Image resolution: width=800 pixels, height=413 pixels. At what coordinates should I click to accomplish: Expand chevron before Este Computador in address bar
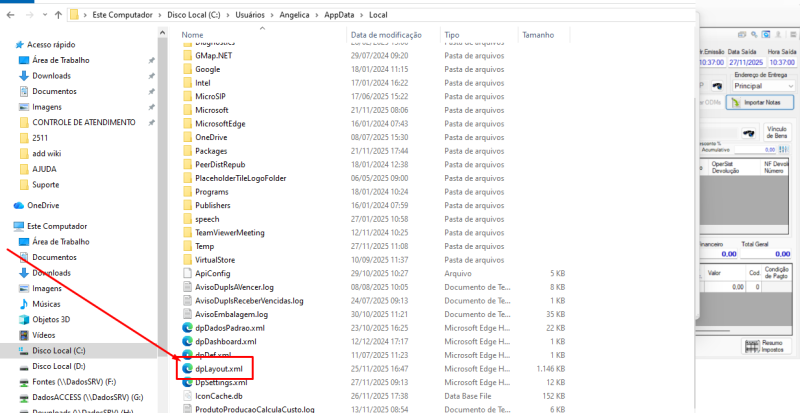(x=85, y=15)
